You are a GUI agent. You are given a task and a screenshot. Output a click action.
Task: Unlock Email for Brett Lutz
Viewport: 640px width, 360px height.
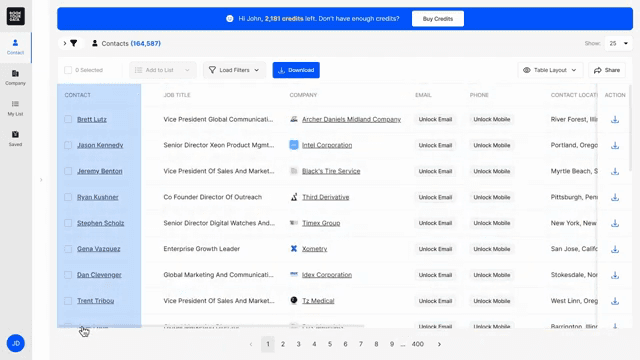coord(435,119)
